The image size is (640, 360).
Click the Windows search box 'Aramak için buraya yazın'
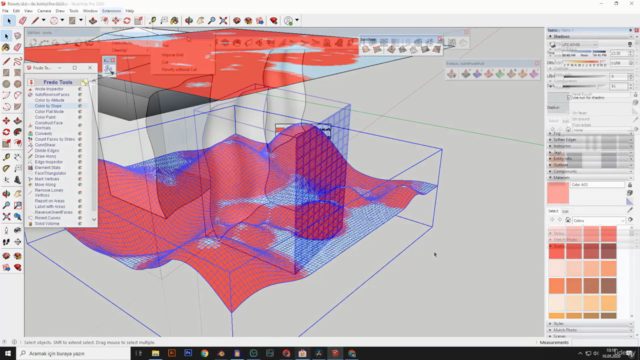(x=73, y=353)
